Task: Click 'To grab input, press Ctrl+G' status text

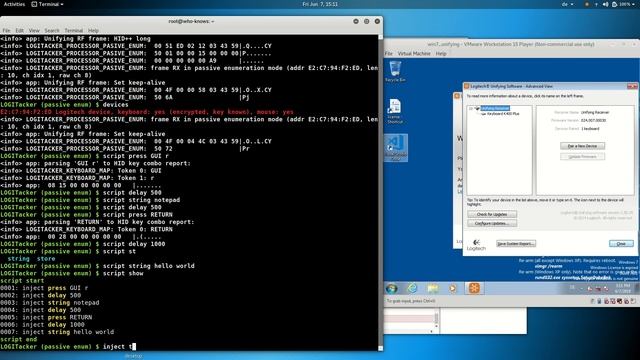Action: coord(411,301)
